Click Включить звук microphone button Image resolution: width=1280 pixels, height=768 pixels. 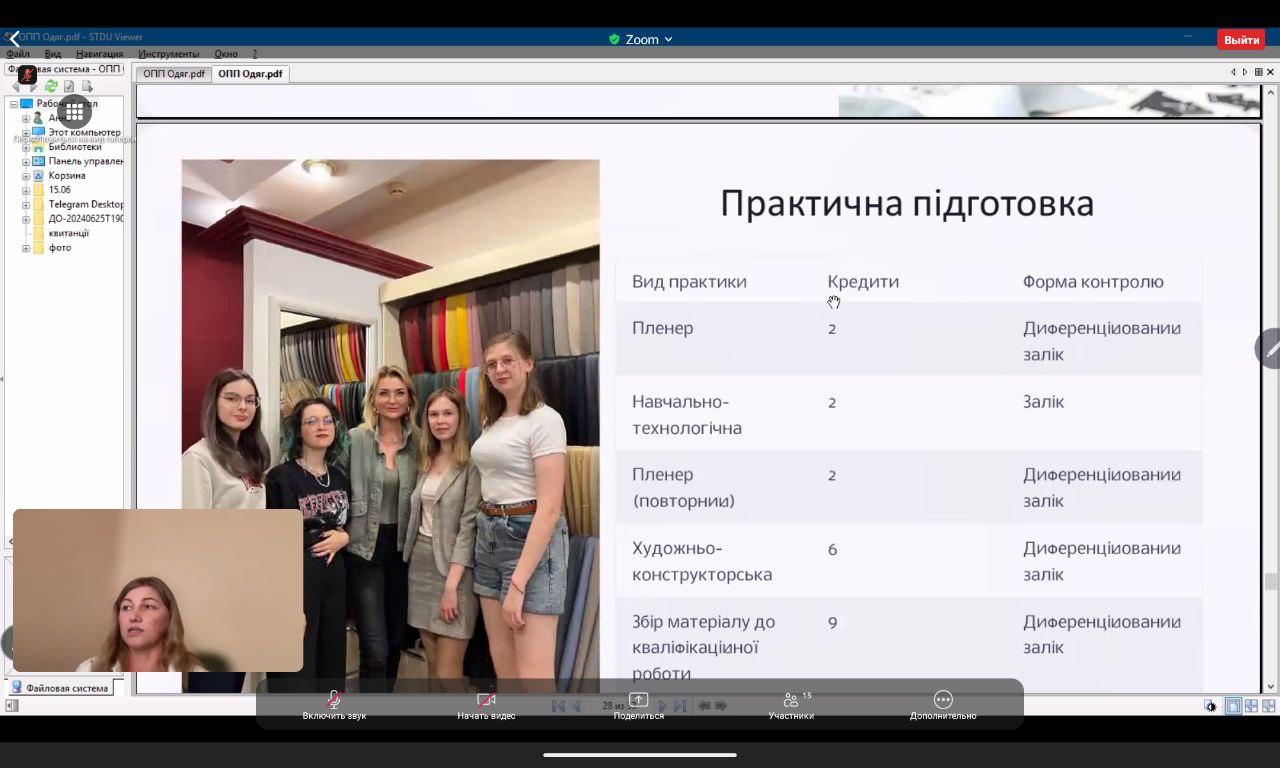334,705
